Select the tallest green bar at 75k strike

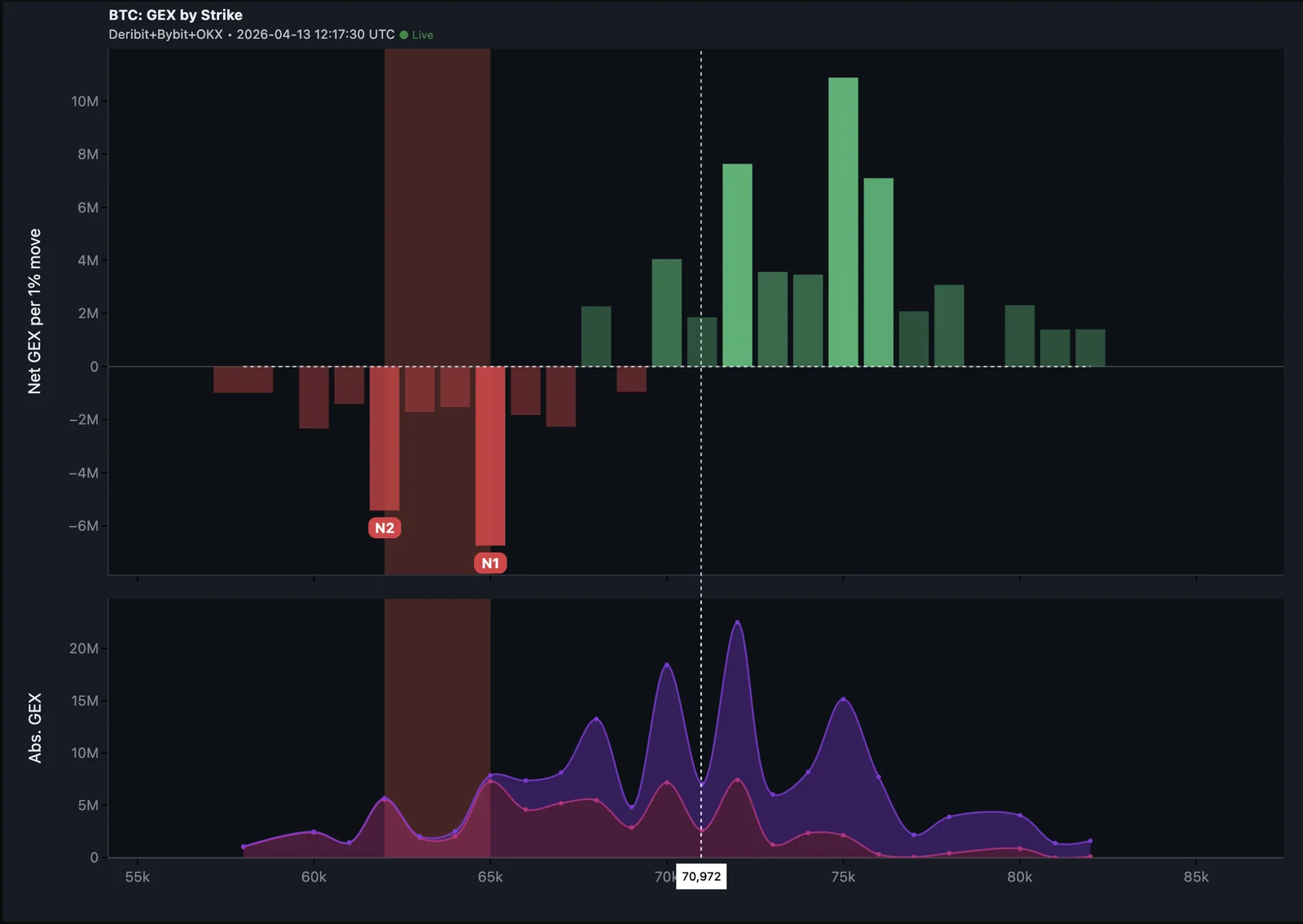(843, 221)
